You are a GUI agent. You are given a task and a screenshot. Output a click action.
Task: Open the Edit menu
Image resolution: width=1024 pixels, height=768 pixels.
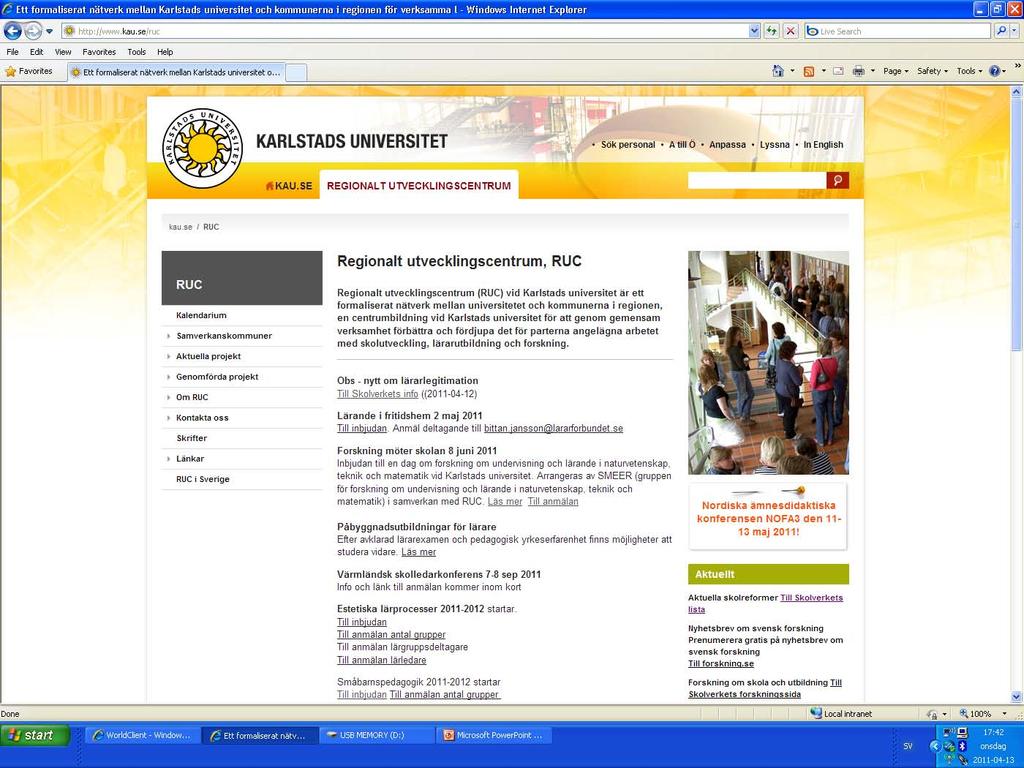pos(37,52)
